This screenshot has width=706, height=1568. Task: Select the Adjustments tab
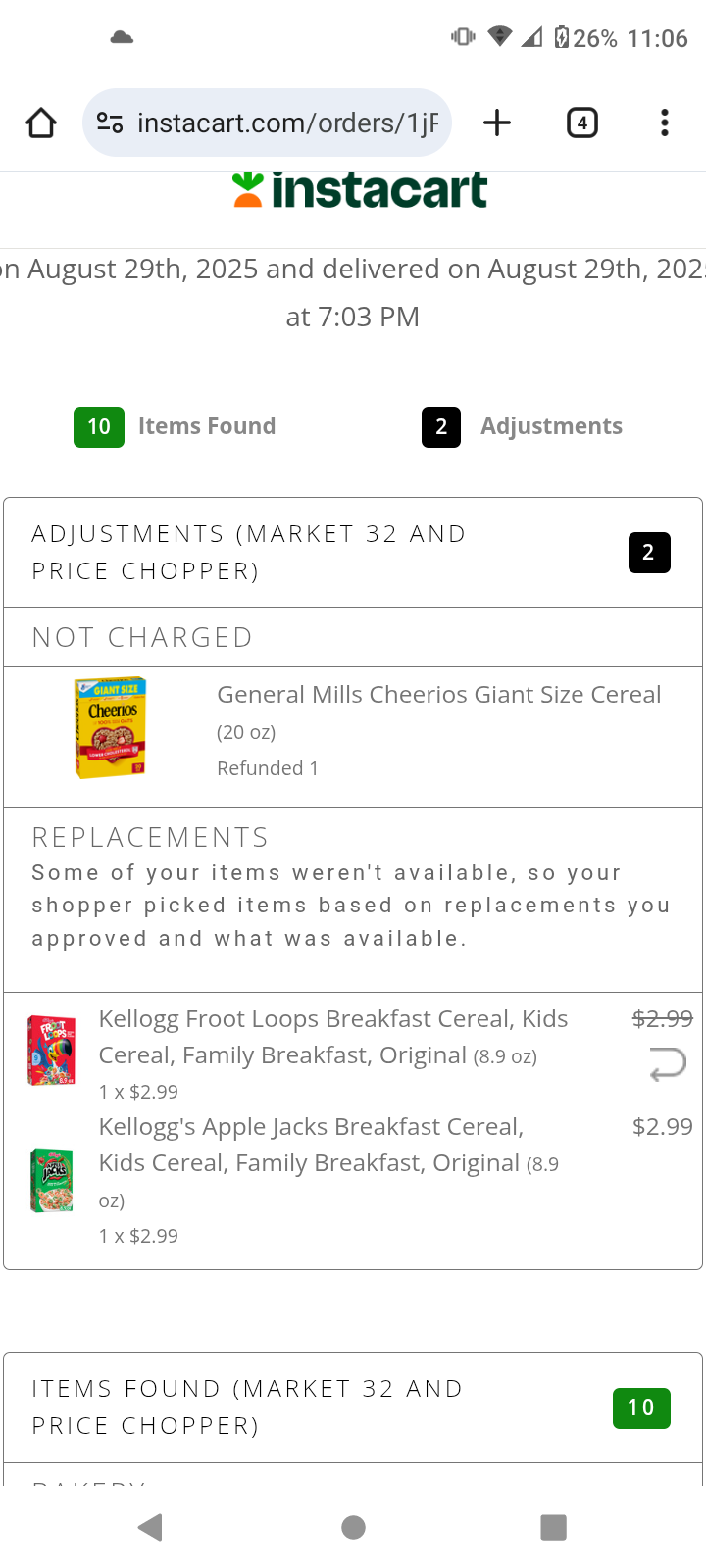[551, 426]
